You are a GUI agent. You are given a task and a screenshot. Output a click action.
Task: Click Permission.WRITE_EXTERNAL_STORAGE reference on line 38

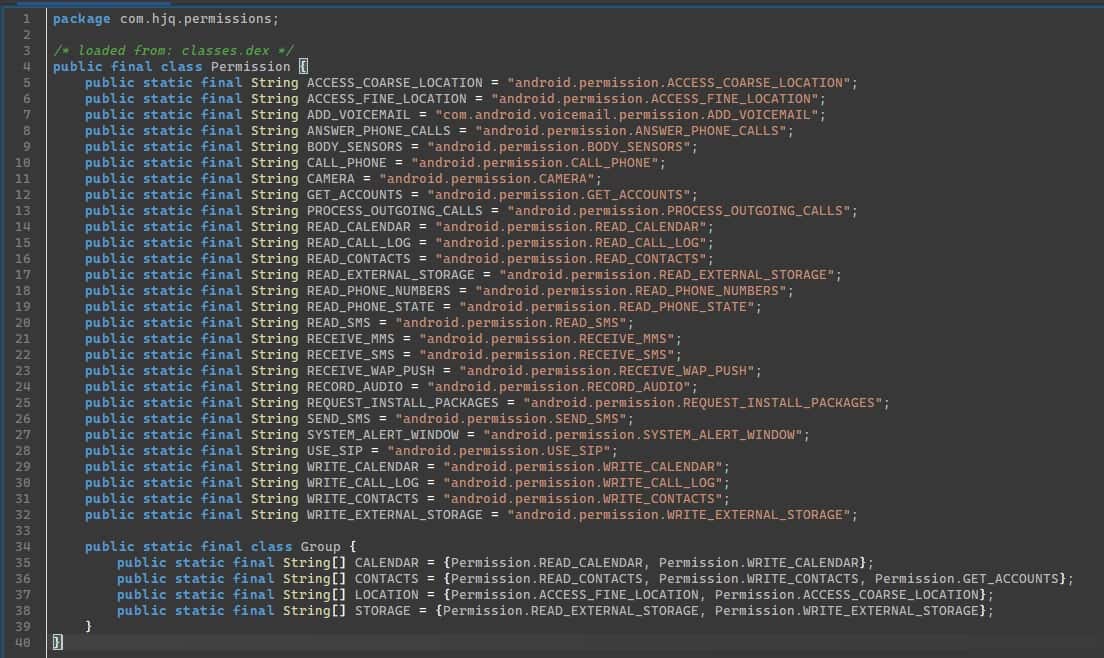point(847,611)
